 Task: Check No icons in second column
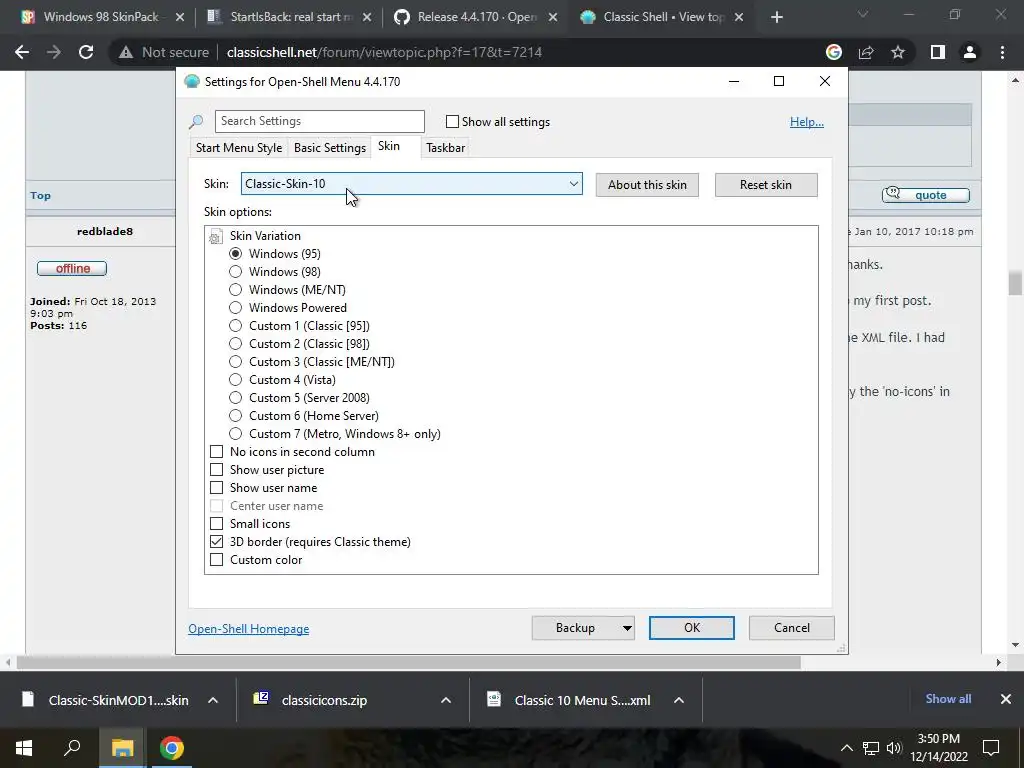click(216, 452)
